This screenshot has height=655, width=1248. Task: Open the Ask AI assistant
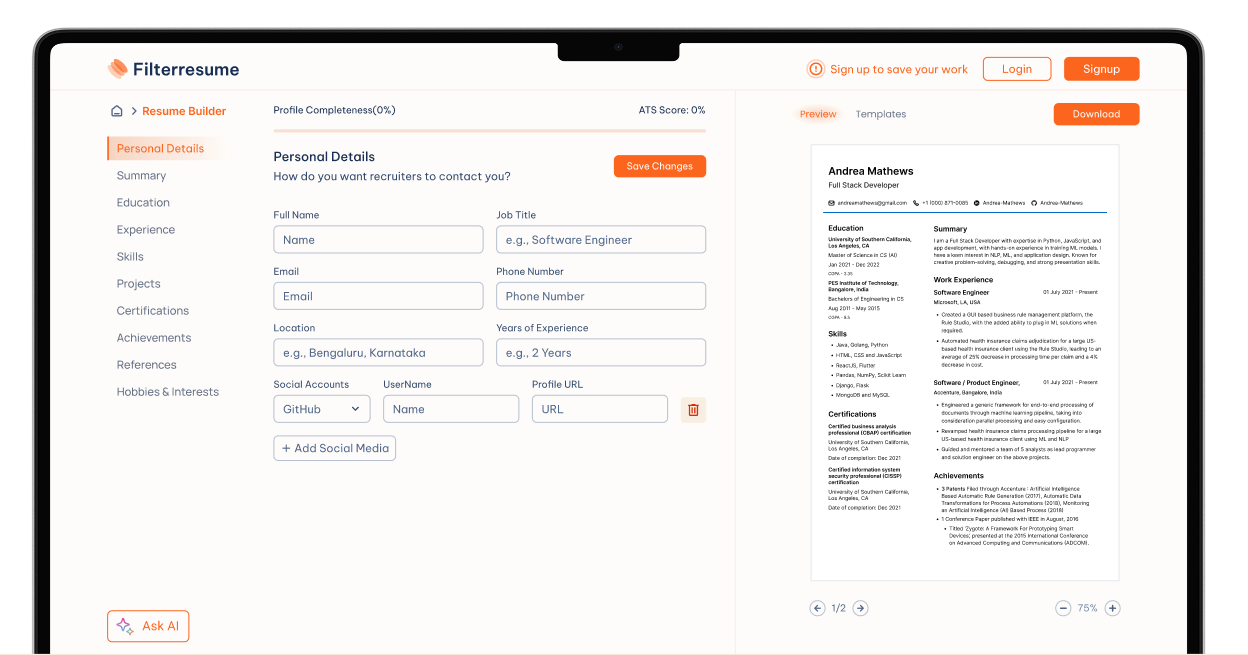148,626
